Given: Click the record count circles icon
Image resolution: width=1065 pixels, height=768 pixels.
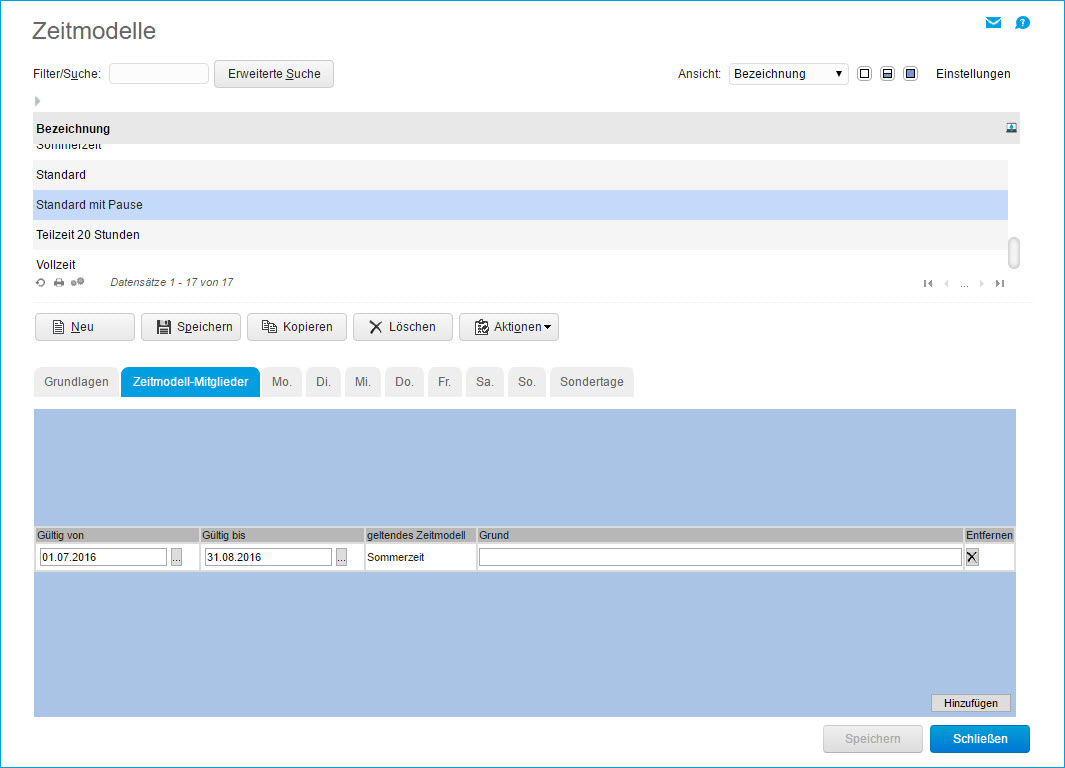Looking at the screenshot, I should tap(77, 282).
